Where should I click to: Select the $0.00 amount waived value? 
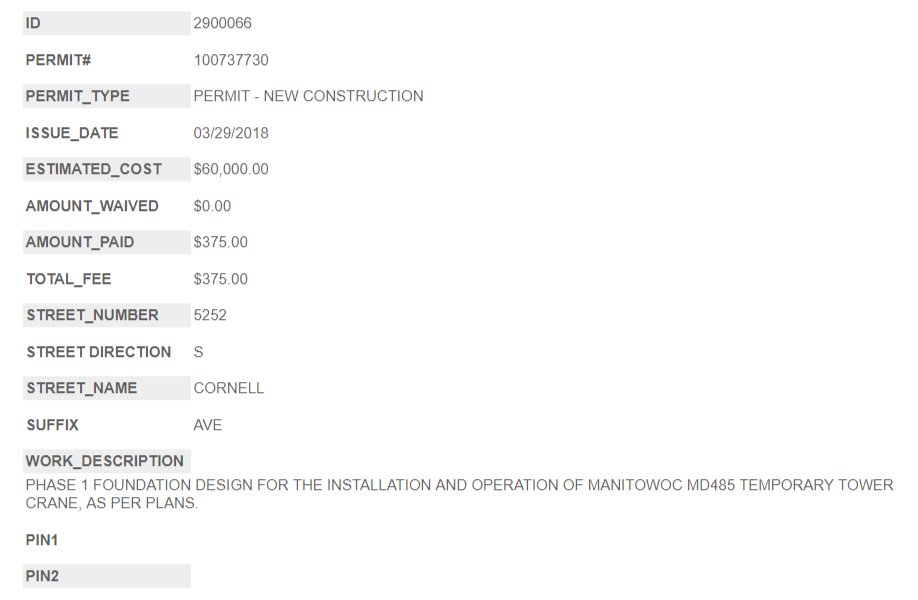point(212,206)
